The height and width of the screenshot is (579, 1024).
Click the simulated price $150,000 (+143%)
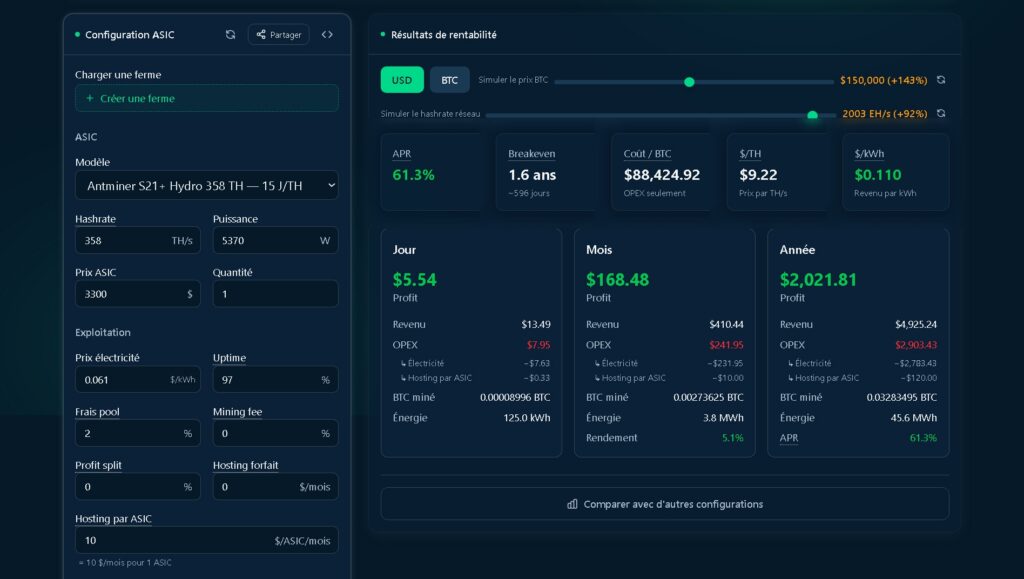[884, 80]
